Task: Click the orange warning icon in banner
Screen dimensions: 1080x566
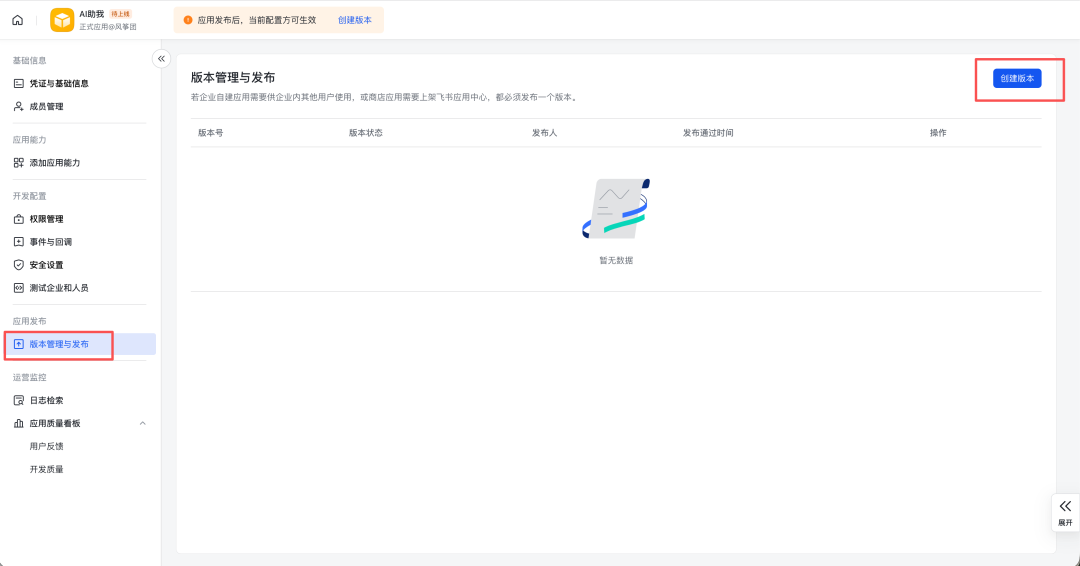Action: point(188,20)
